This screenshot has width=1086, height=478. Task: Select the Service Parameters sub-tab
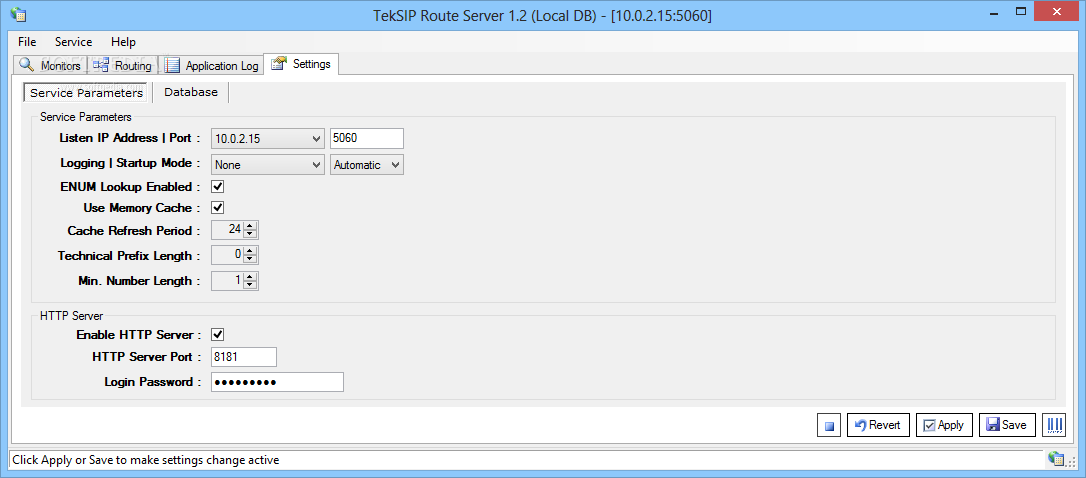click(x=87, y=92)
